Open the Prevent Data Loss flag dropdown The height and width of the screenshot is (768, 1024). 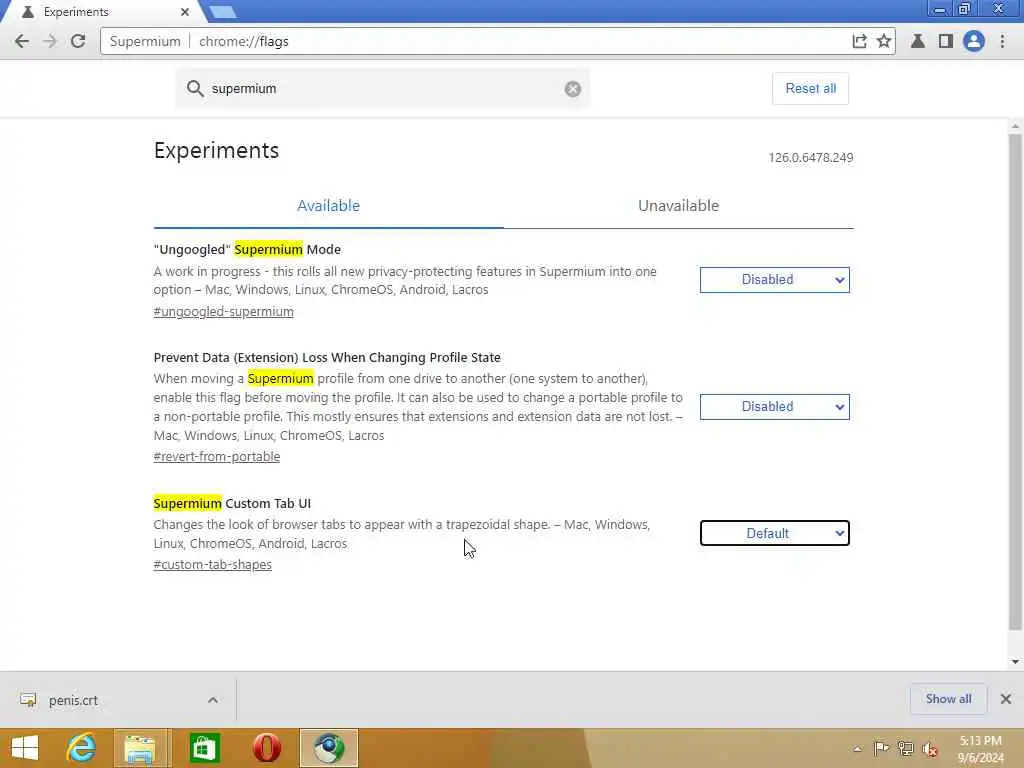[775, 406]
